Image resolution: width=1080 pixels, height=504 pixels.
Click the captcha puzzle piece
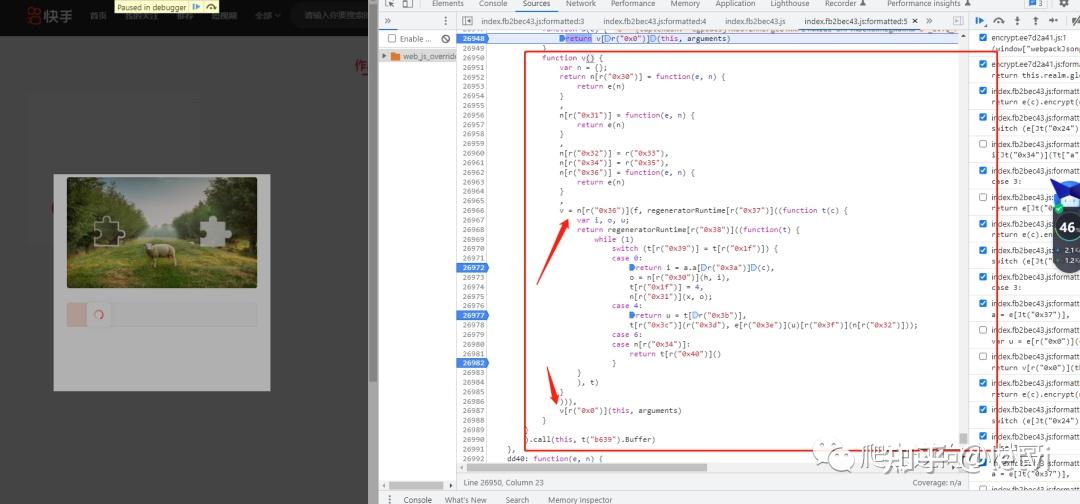109,231
